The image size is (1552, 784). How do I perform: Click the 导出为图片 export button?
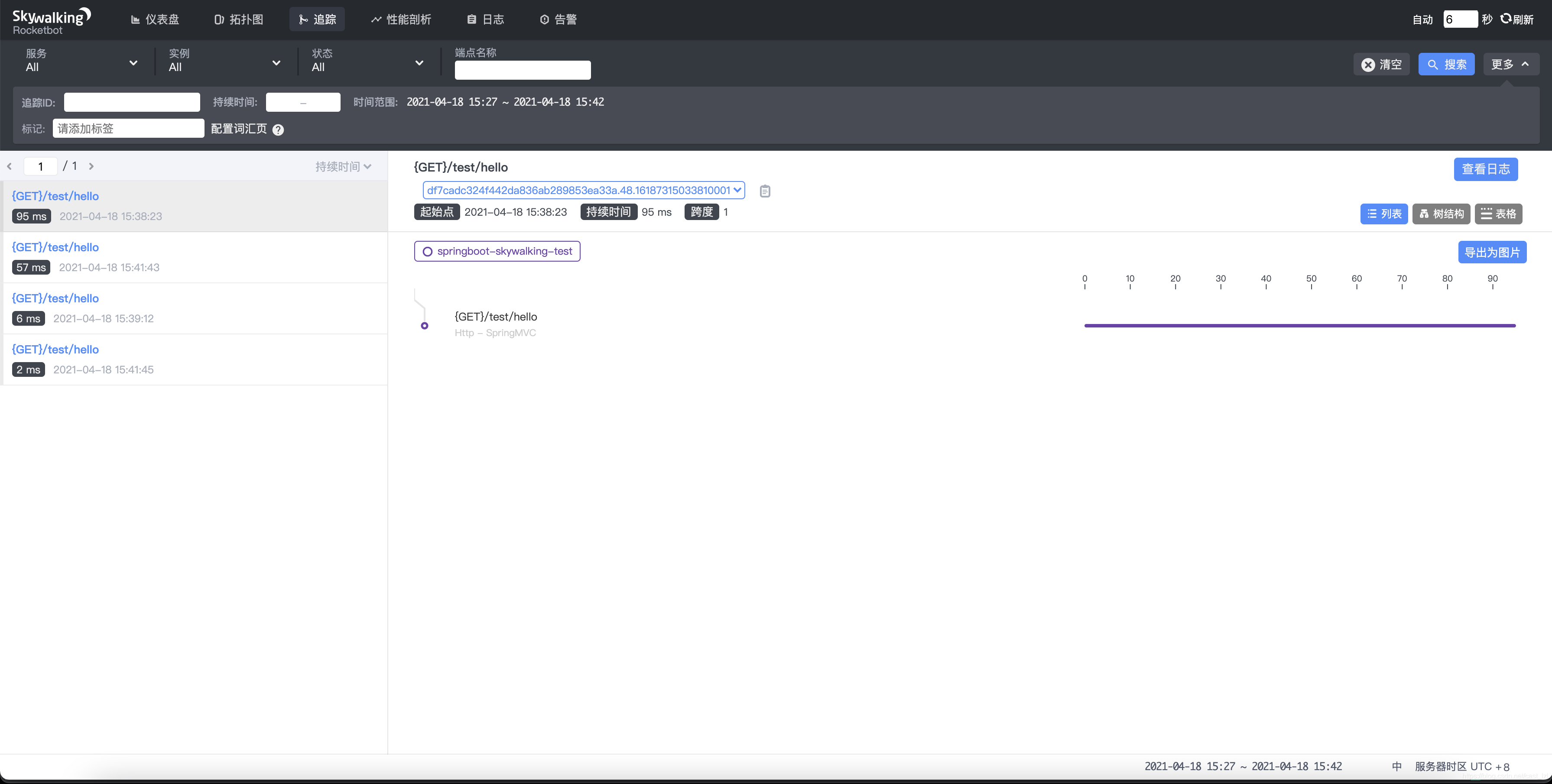pos(1492,252)
